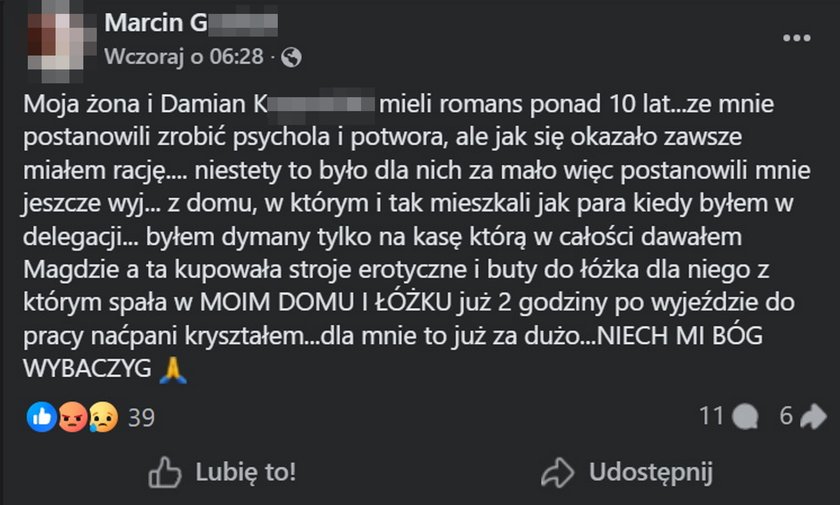Click the comment bubble icon
840x505 pixels.
click(x=745, y=416)
